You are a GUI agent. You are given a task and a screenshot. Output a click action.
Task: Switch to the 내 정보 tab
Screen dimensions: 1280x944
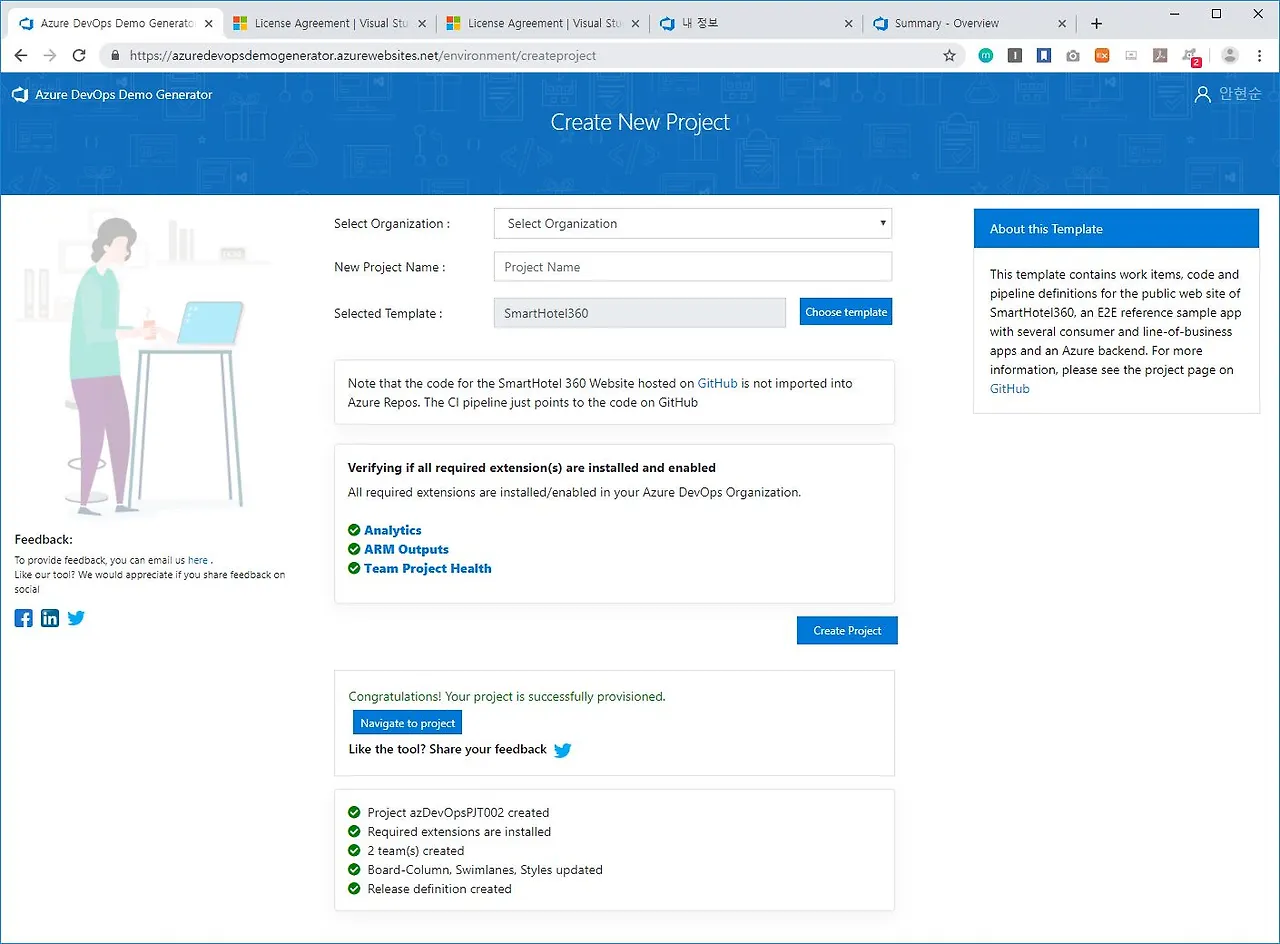click(x=756, y=23)
